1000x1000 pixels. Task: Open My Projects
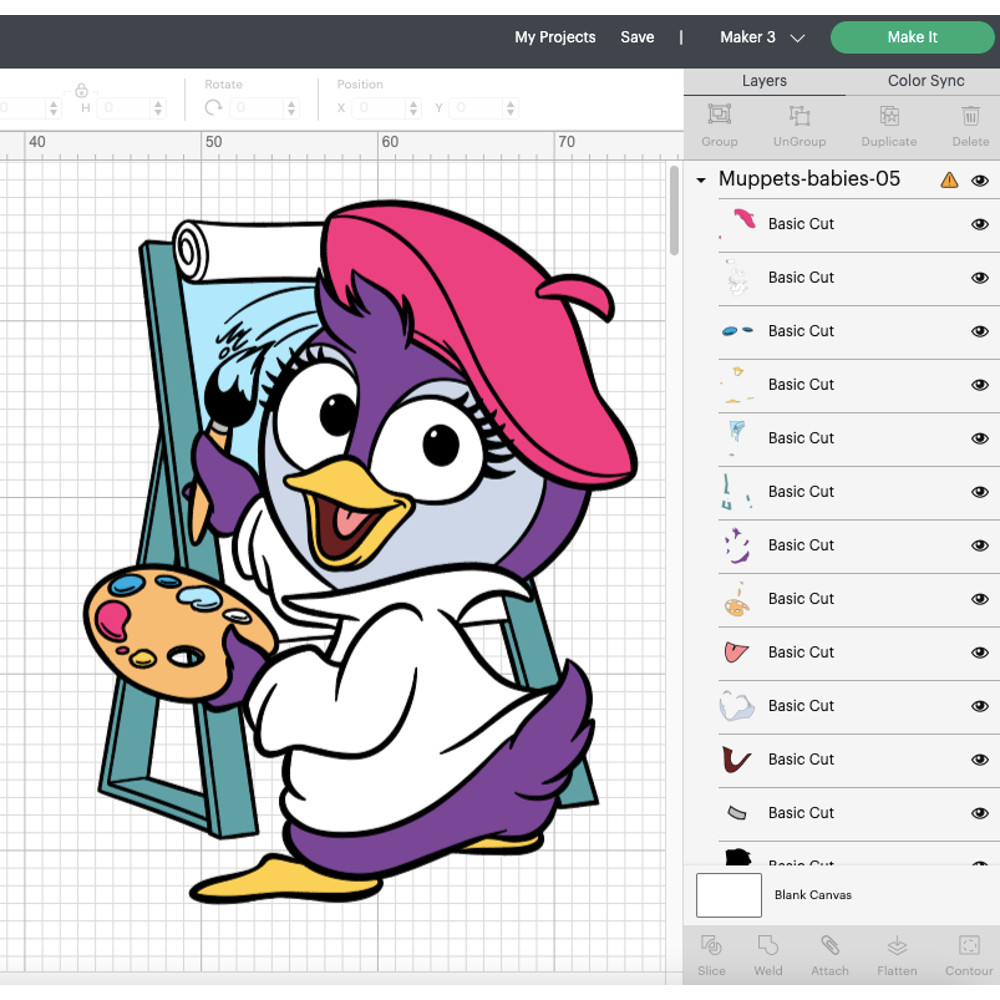[555, 37]
